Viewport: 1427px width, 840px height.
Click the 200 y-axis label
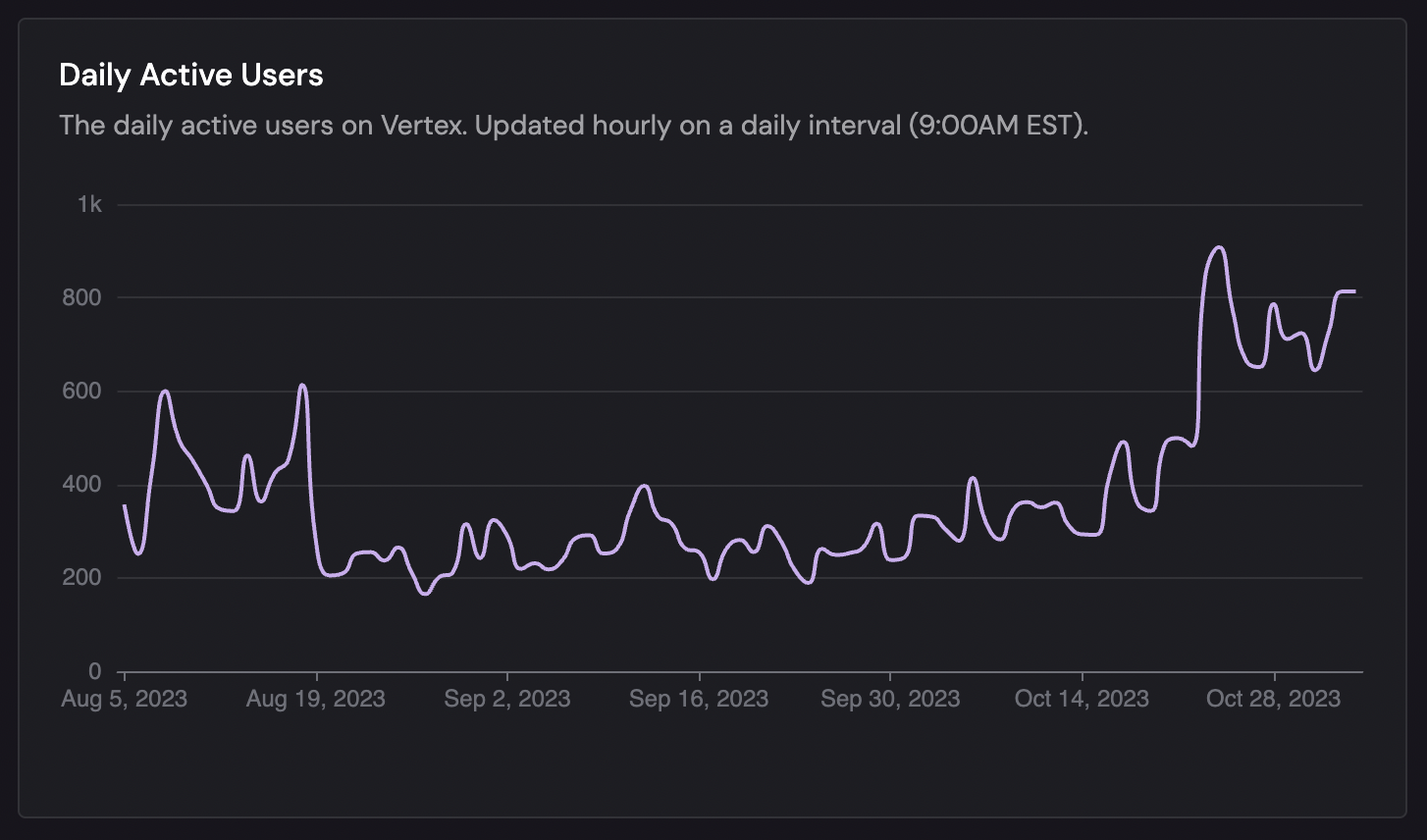[81, 578]
